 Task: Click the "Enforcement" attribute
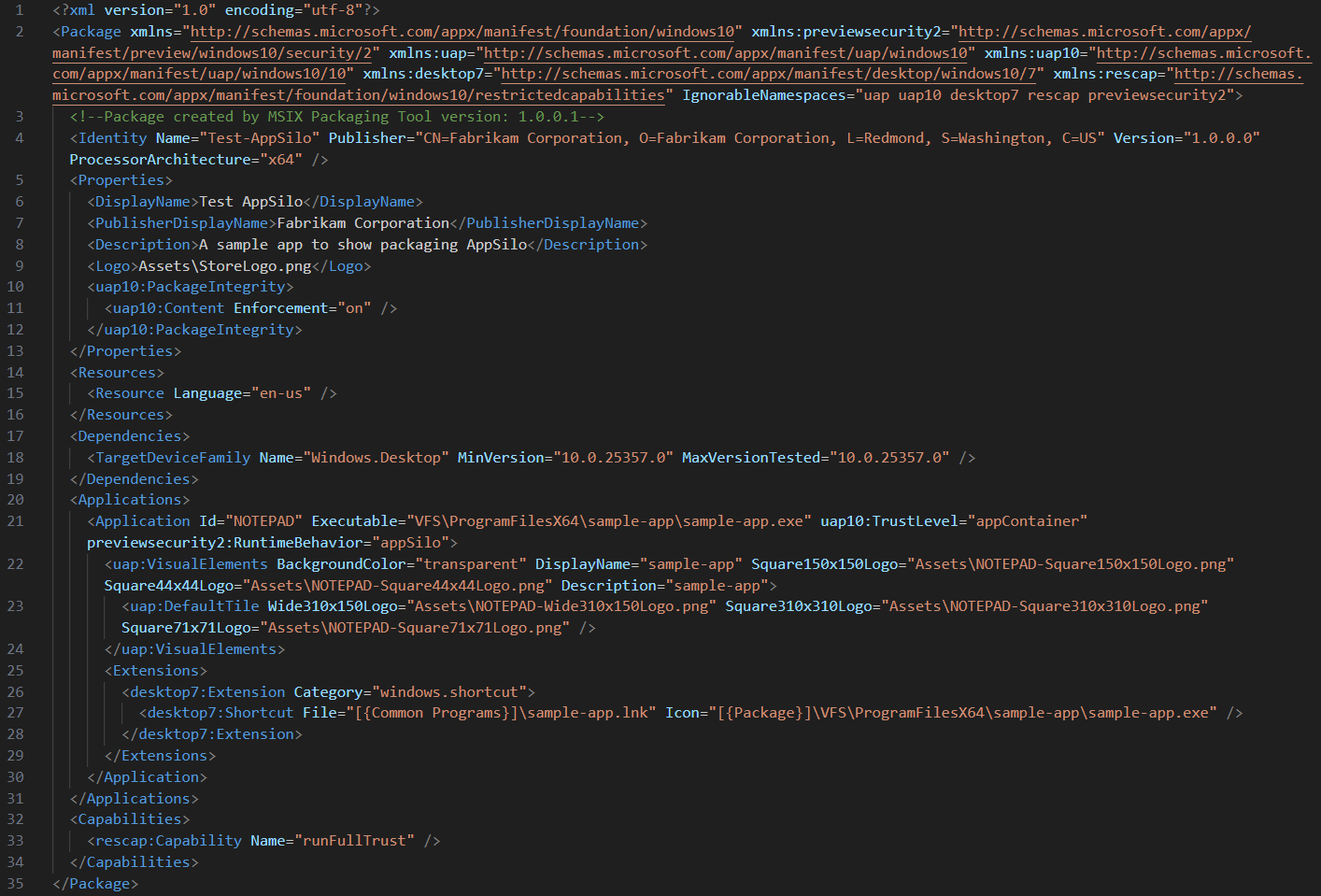click(281, 308)
